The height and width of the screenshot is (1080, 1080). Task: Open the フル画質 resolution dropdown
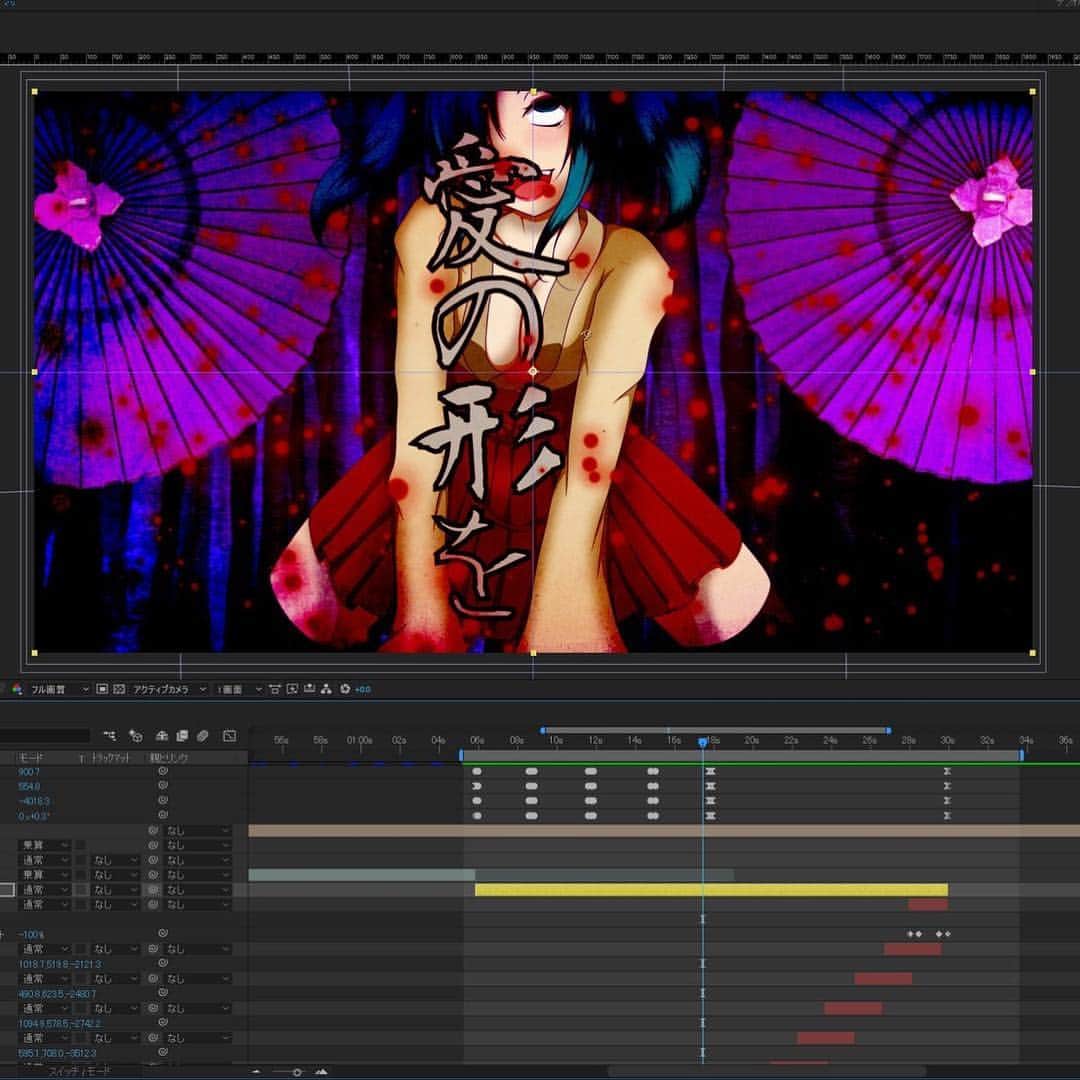[59, 689]
